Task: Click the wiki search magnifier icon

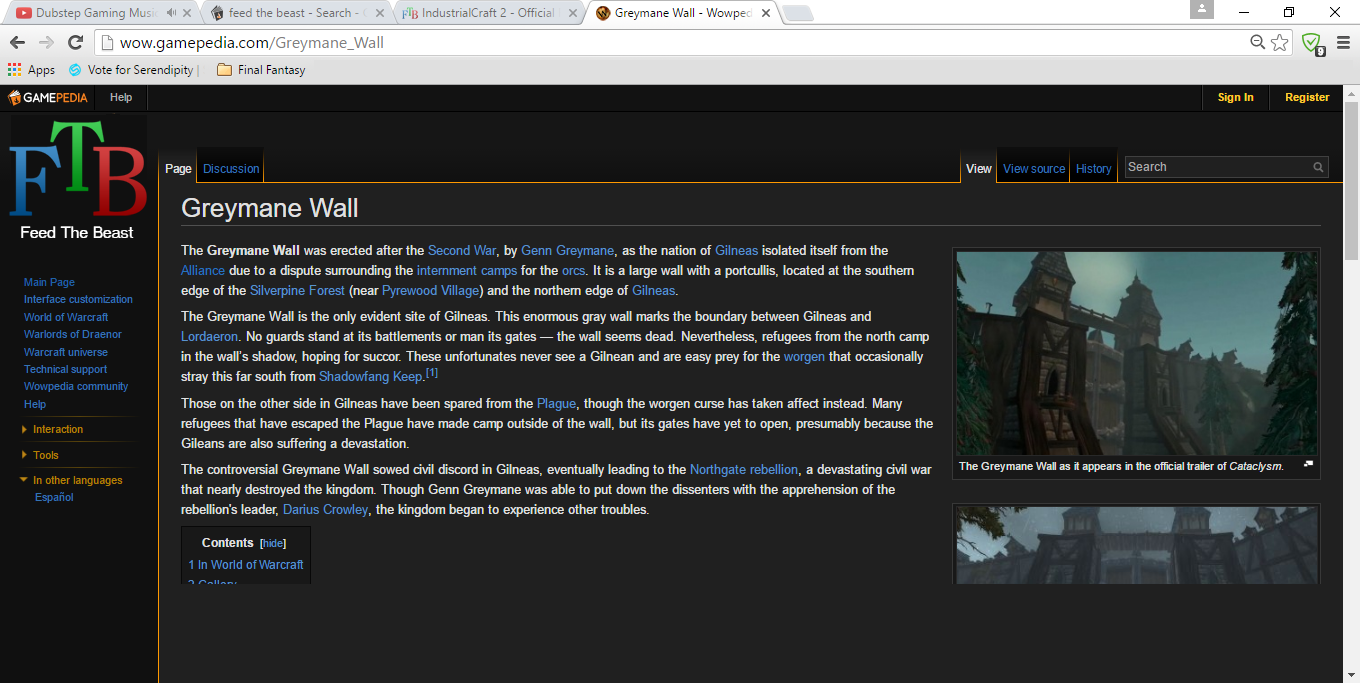Action: pos(1319,167)
